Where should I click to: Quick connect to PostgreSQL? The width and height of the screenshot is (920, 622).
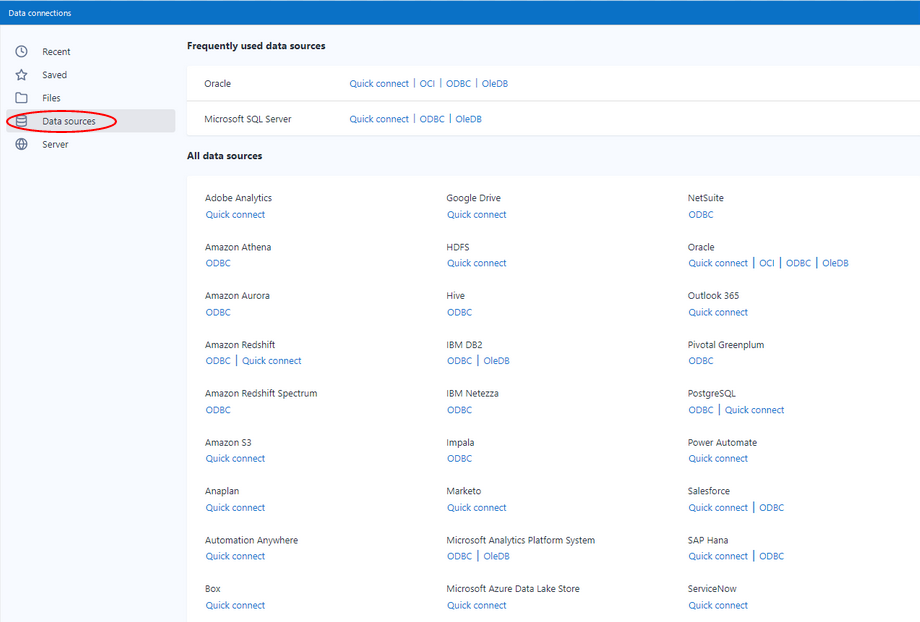pyautogui.click(x=755, y=410)
